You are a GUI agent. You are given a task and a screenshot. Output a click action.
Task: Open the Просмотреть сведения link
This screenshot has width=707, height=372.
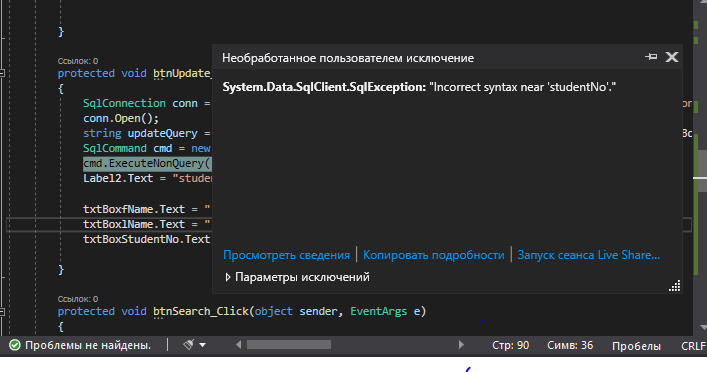[x=286, y=255]
